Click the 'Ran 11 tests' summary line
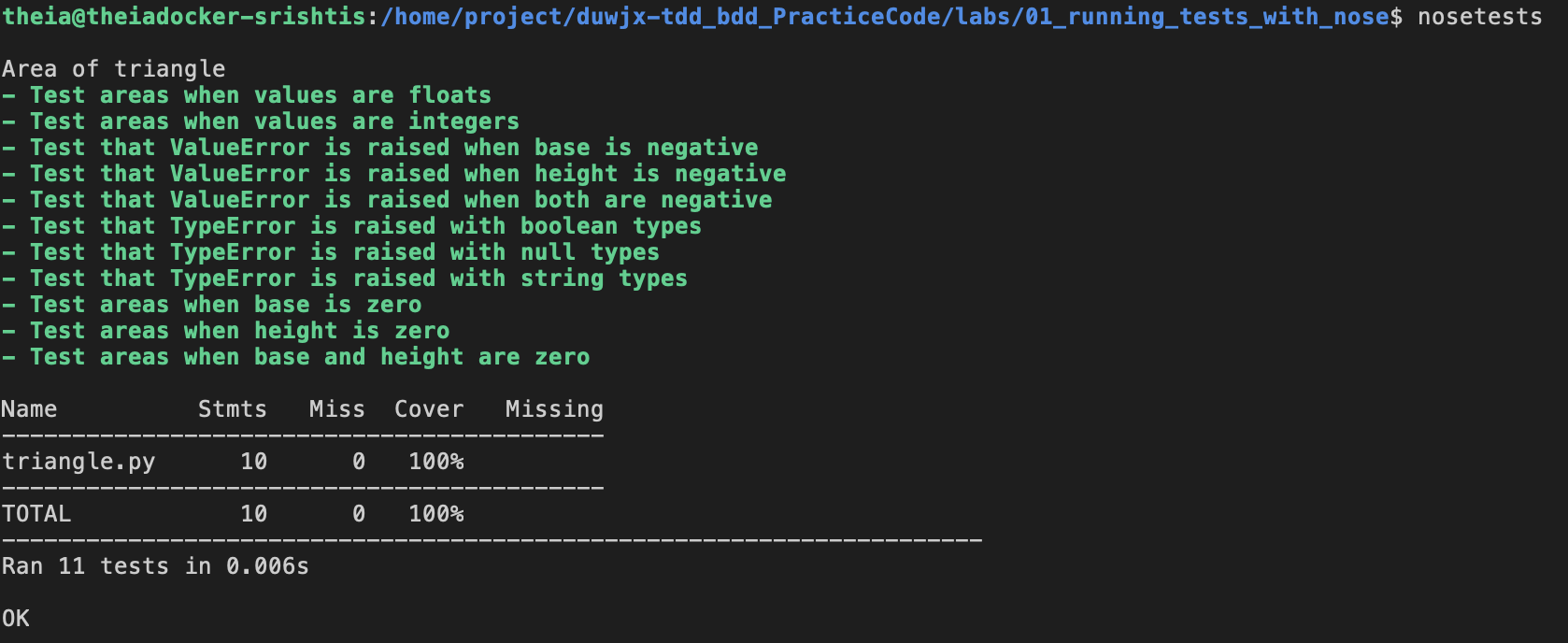The width and height of the screenshot is (1568, 643). pyautogui.click(x=155, y=566)
